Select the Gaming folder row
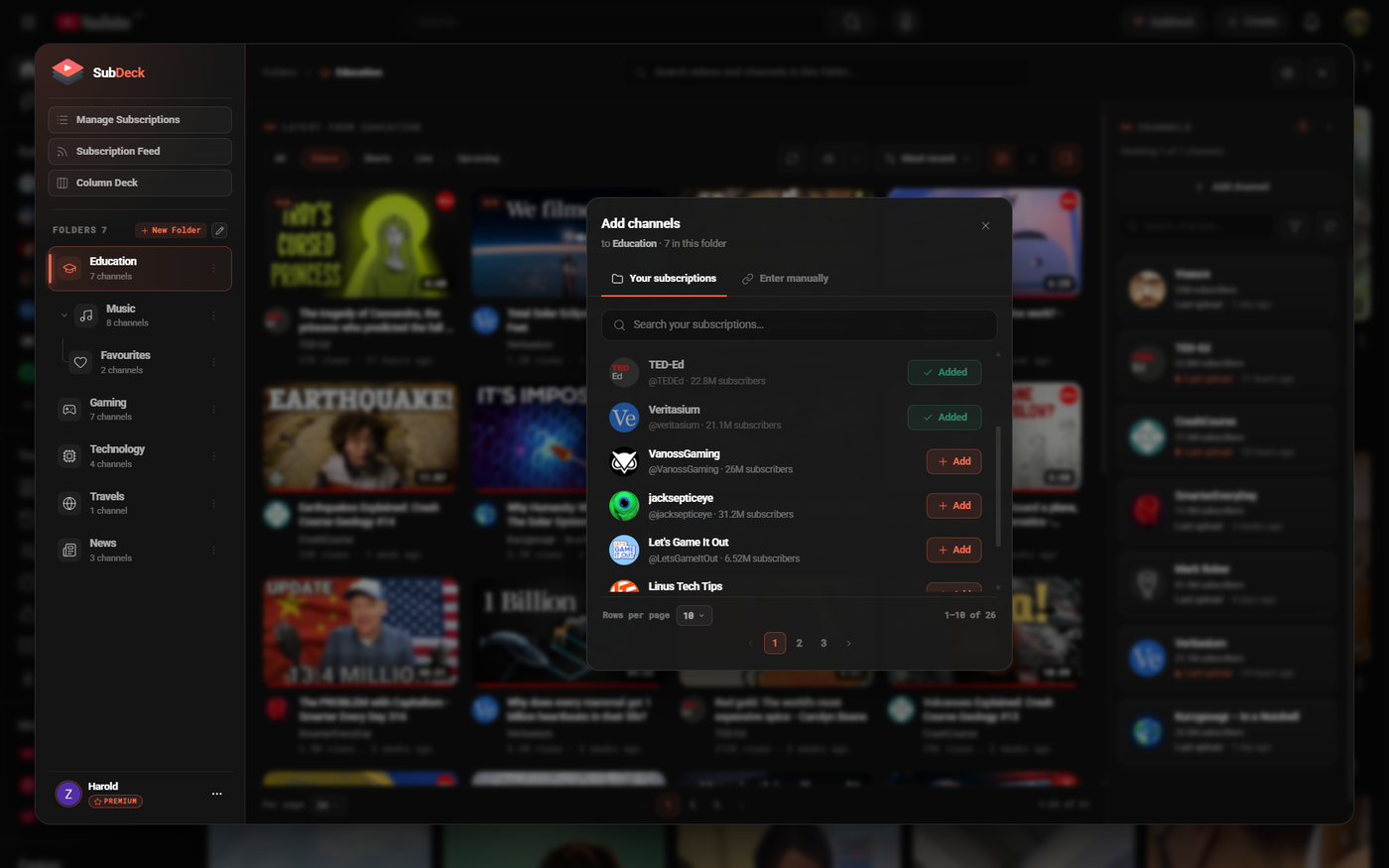The width and height of the screenshot is (1389, 868). pyautogui.click(x=140, y=409)
